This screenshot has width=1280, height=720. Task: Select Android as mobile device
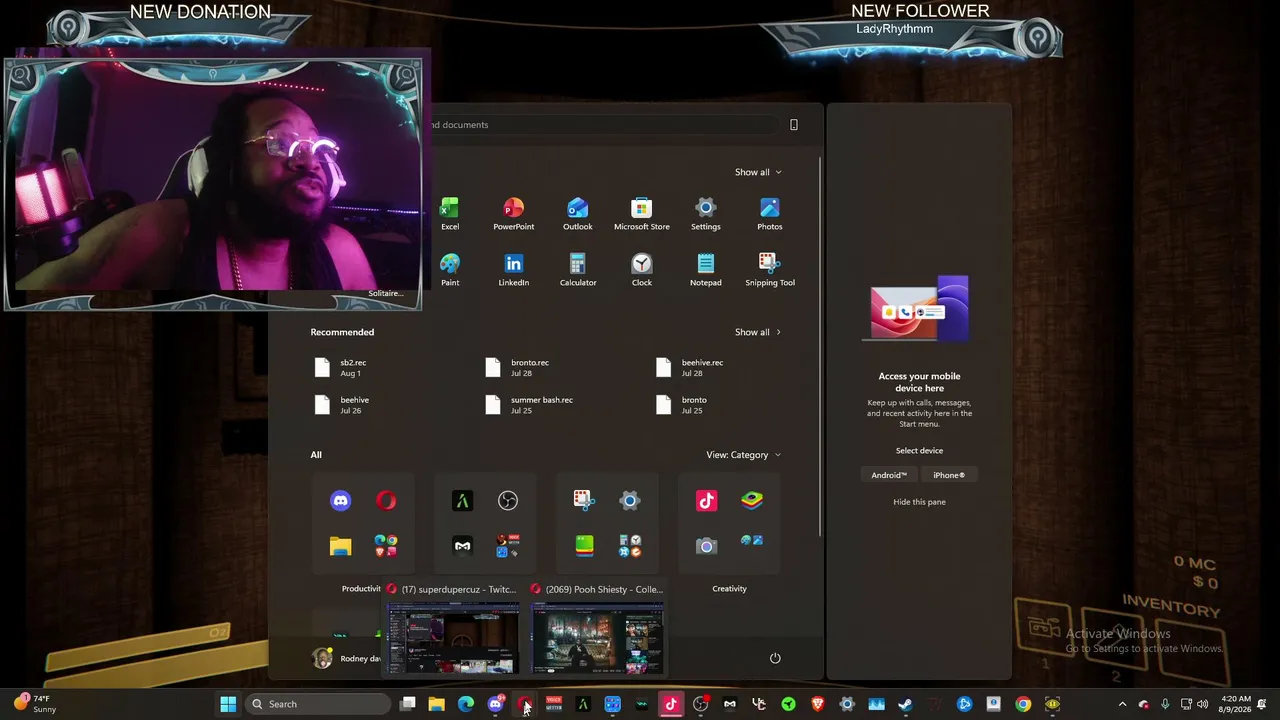[x=889, y=475]
